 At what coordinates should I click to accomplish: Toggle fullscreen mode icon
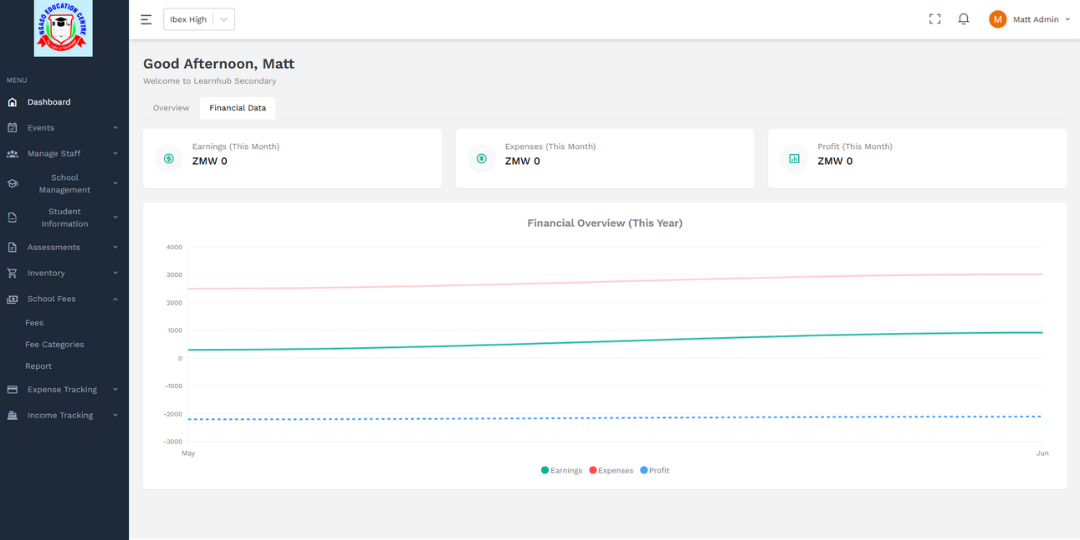coord(935,19)
